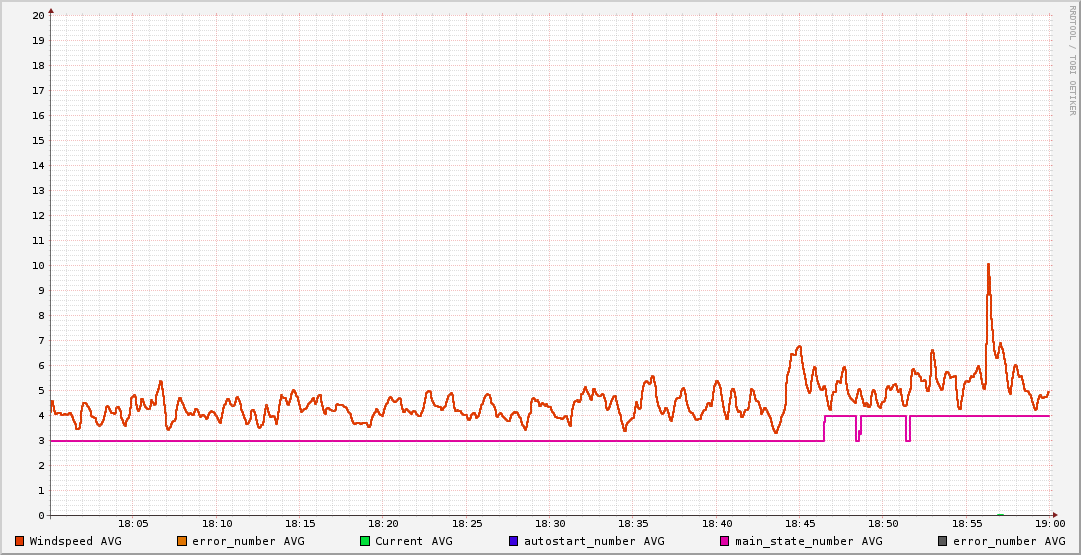The width and height of the screenshot is (1081, 555).
Task: Click the Windspeed AVG legend label
Action: pyautogui.click(x=75, y=541)
